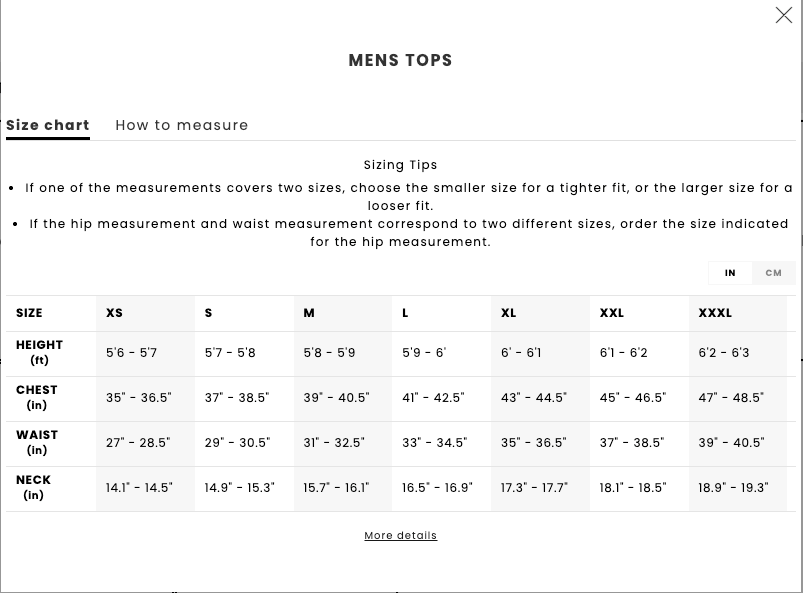Select the XL chest measurement cell
This screenshot has height=593, width=803.
pos(540,398)
